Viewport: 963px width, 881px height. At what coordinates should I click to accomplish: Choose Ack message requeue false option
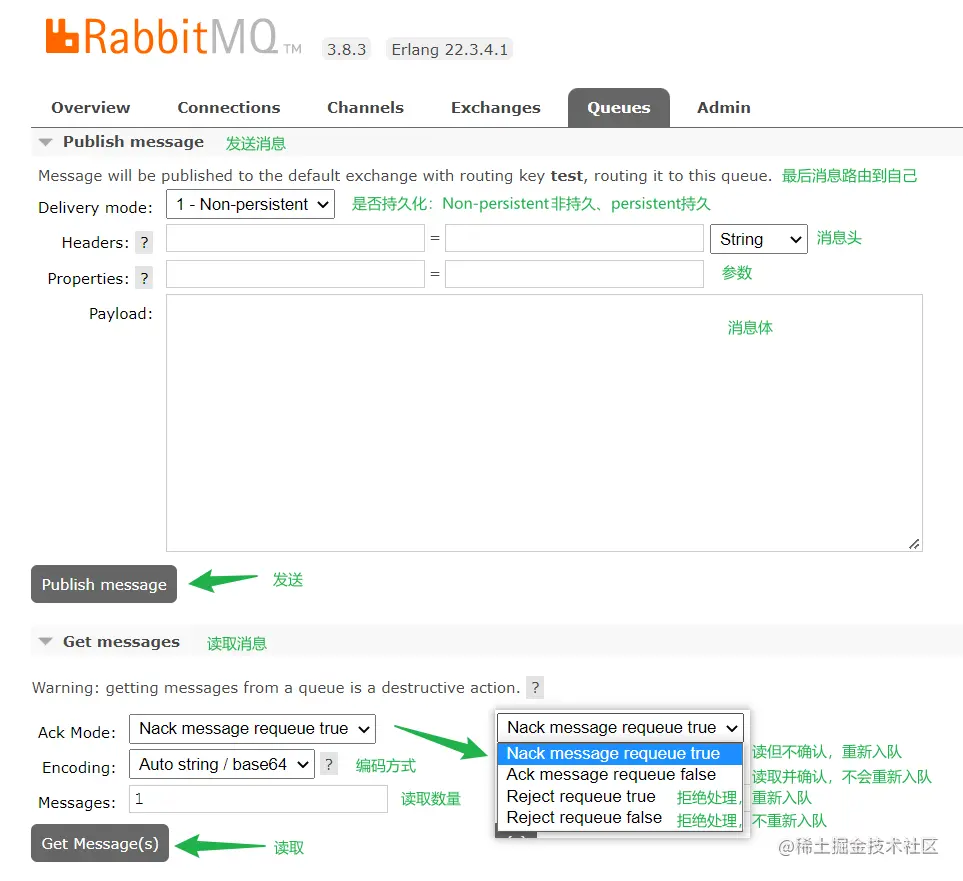pos(620,775)
